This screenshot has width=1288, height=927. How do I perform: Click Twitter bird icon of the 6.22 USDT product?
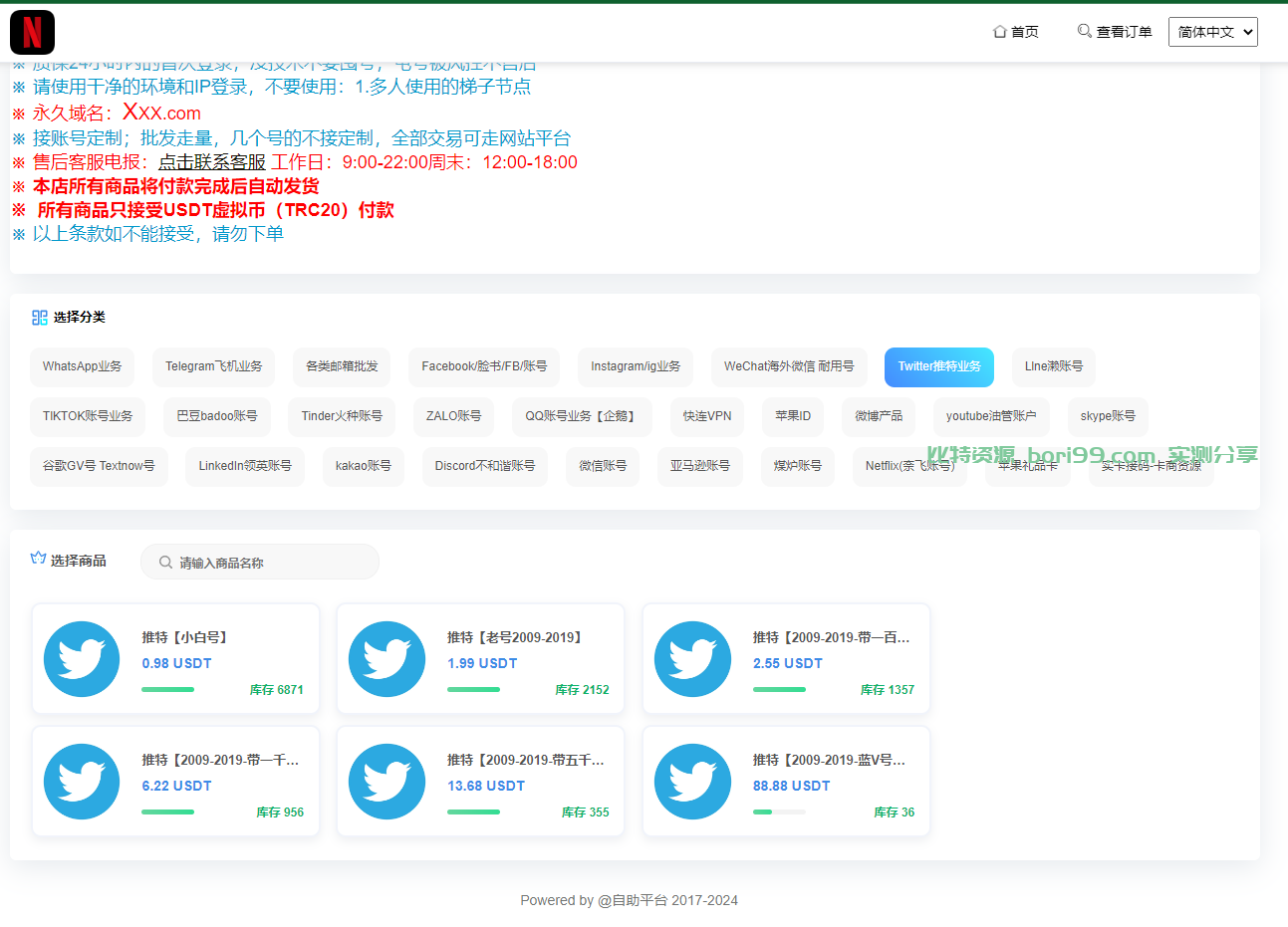(x=82, y=782)
